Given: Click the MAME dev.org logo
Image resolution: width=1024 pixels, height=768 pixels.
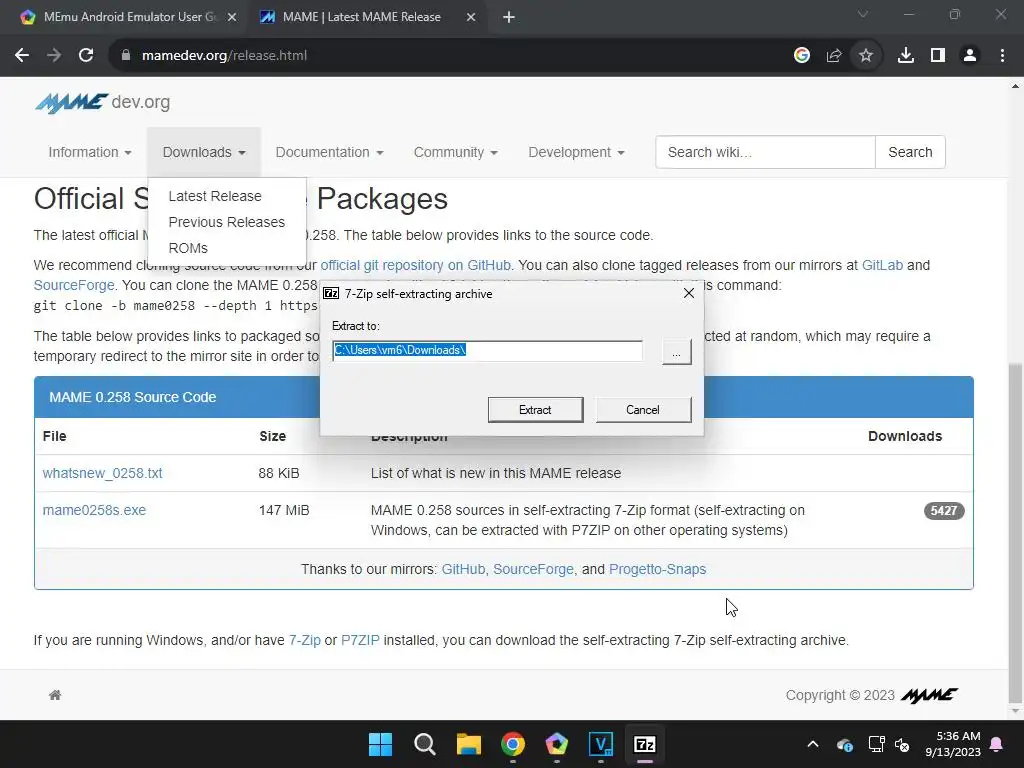Looking at the screenshot, I should click(103, 103).
